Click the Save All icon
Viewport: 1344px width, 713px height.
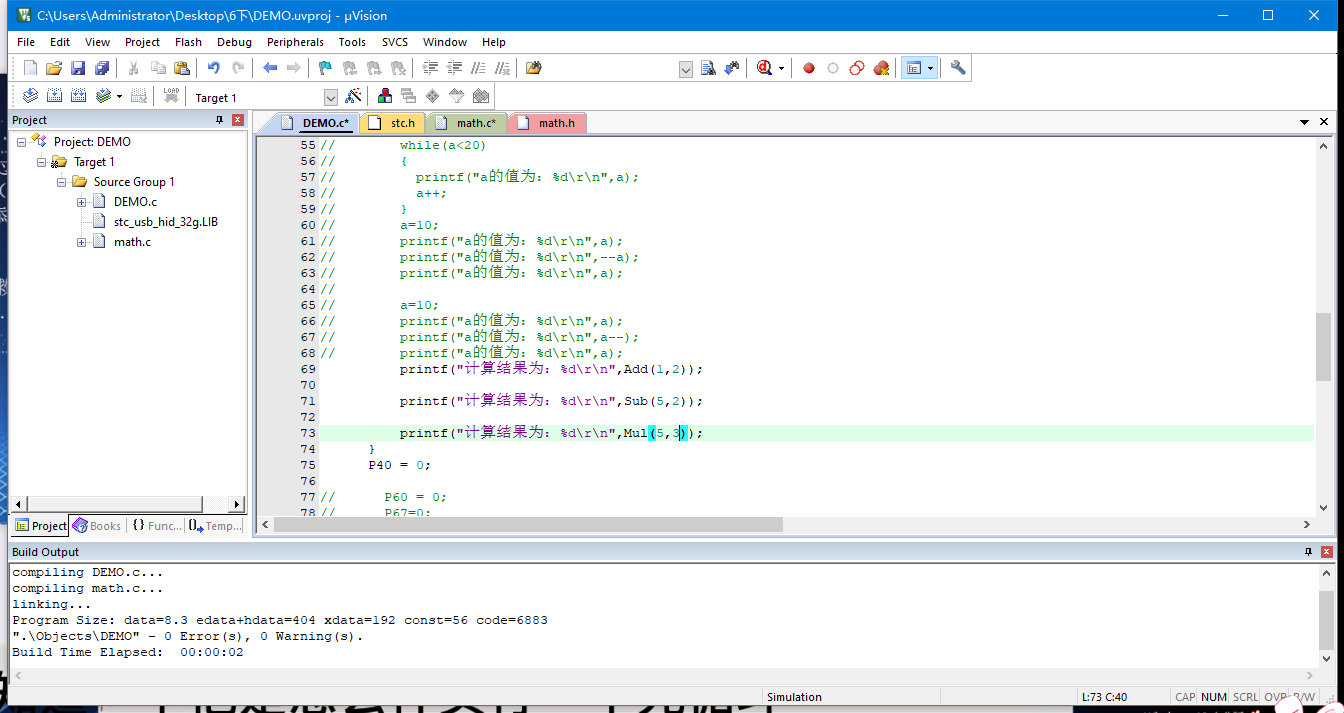coord(102,68)
